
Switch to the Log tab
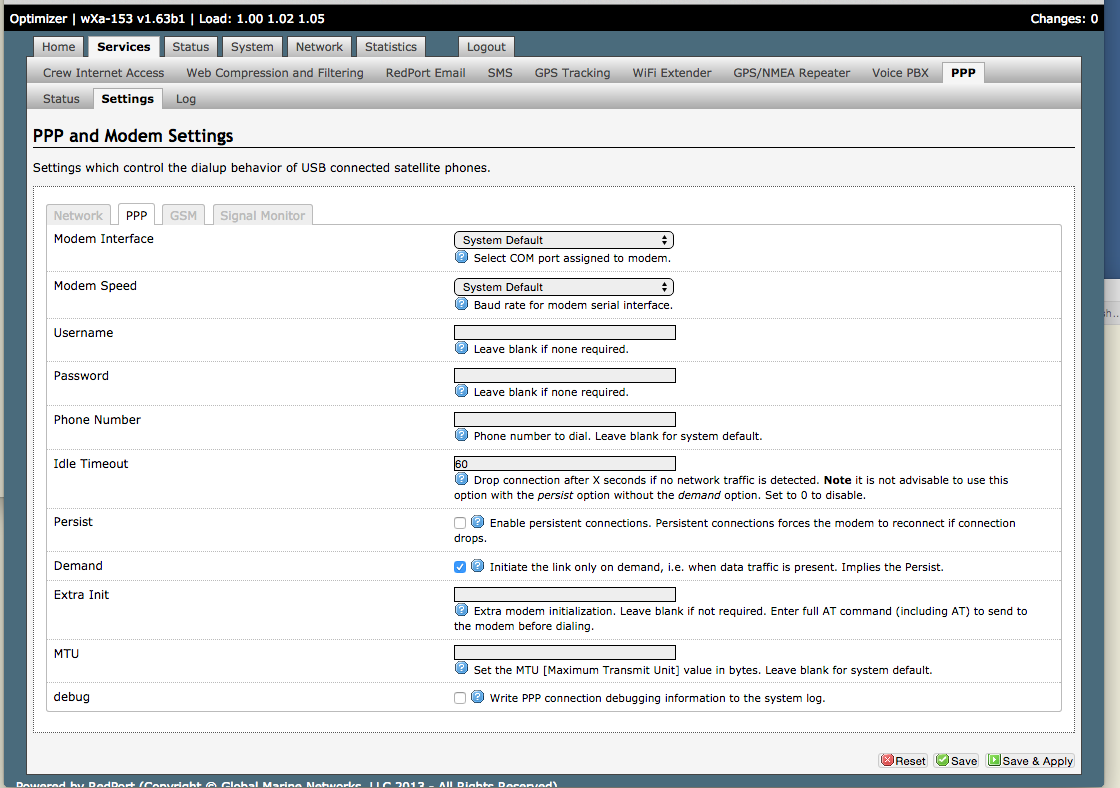[x=185, y=98]
